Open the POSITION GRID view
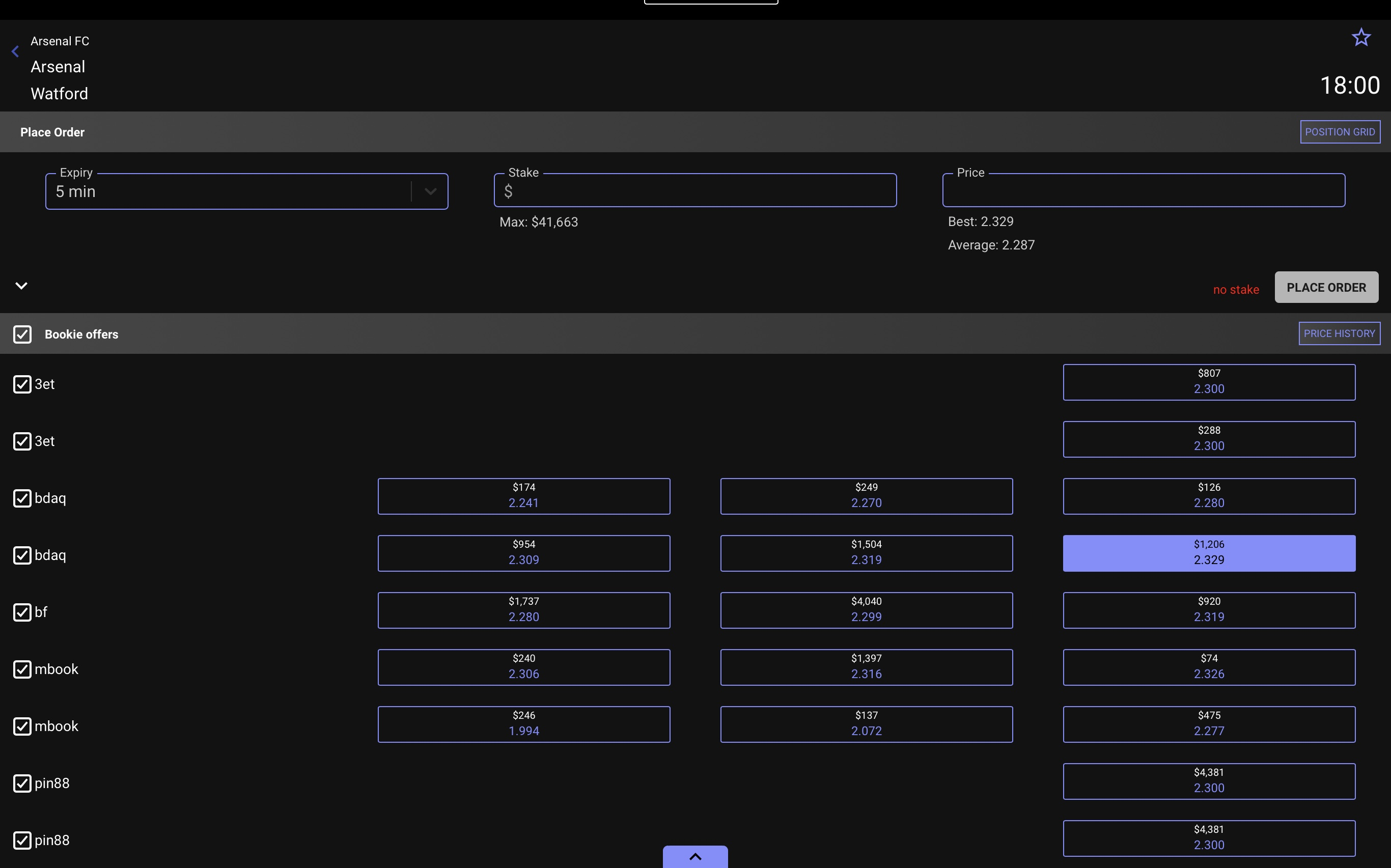This screenshot has height=868, width=1391. (x=1340, y=132)
